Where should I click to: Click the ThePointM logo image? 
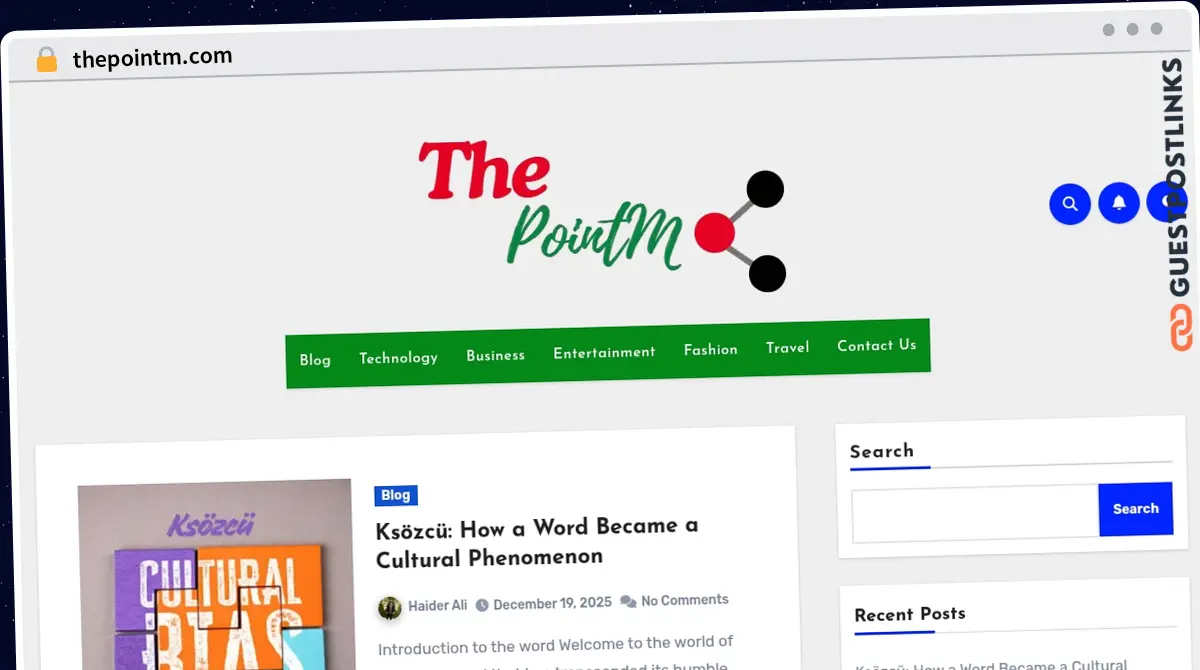point(601,216)
